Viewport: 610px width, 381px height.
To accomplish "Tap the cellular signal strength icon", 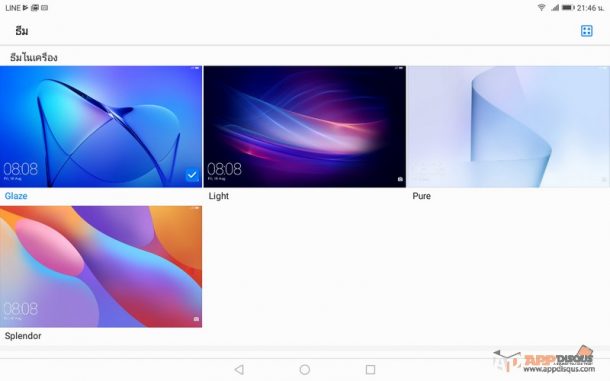I will point(555,7).
